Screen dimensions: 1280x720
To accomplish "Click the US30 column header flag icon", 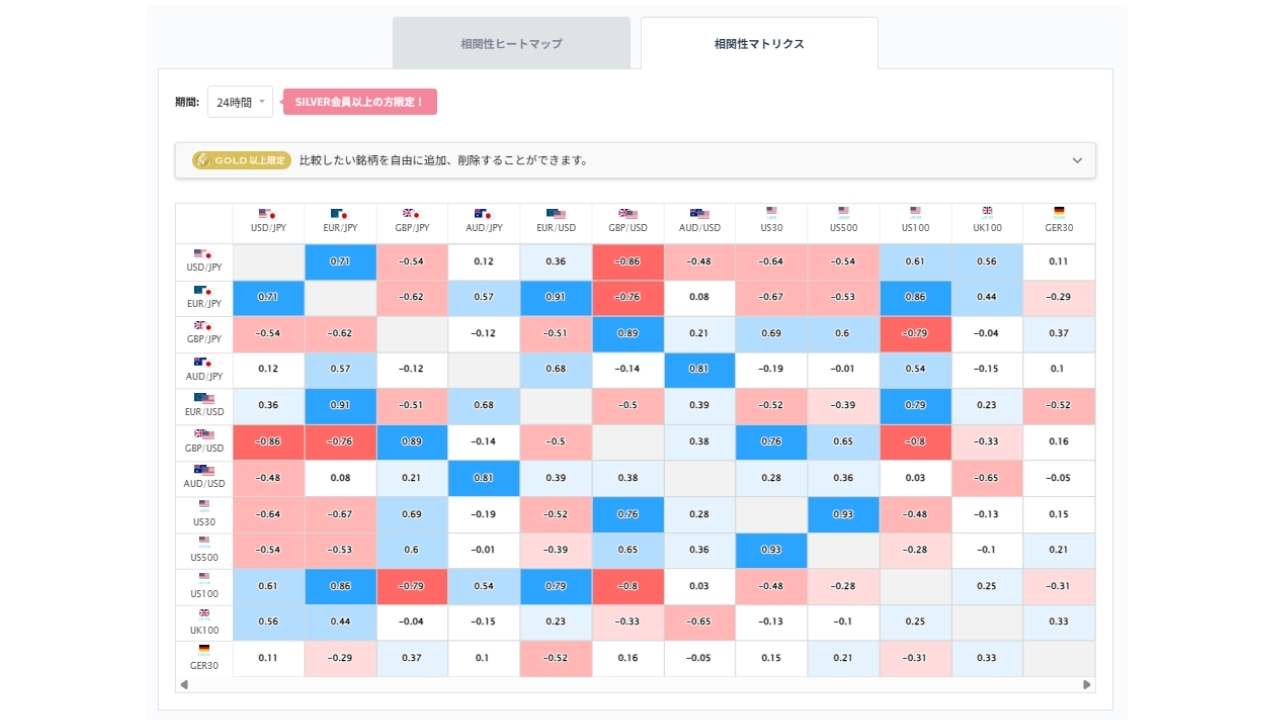I will pos(771,212).
